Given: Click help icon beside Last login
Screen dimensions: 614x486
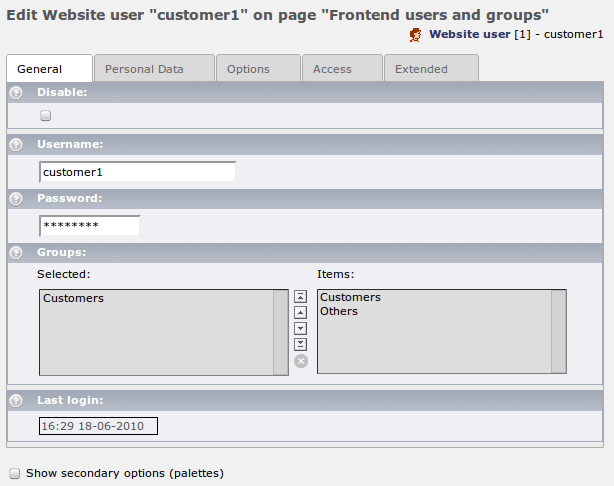Looking at the screenshot, I should pyautogui.click(x=16, y=401).
